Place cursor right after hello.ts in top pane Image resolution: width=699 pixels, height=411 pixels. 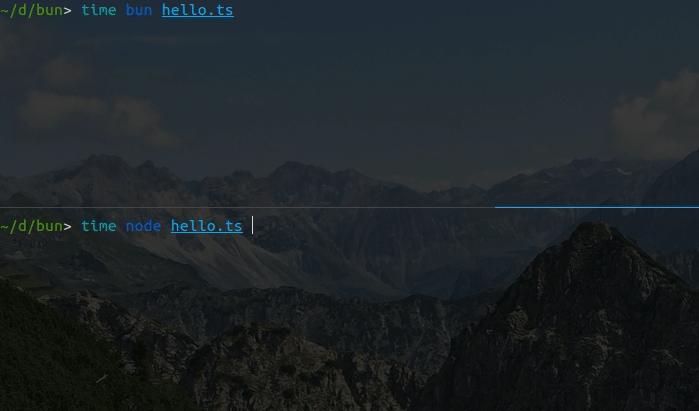tap(235, 10)
